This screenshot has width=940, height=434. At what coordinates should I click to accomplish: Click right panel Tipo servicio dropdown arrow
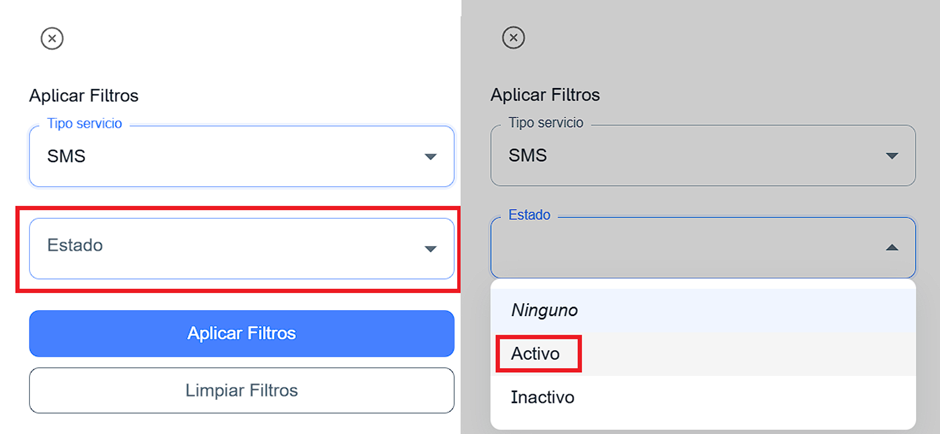(x=892, y=157)
